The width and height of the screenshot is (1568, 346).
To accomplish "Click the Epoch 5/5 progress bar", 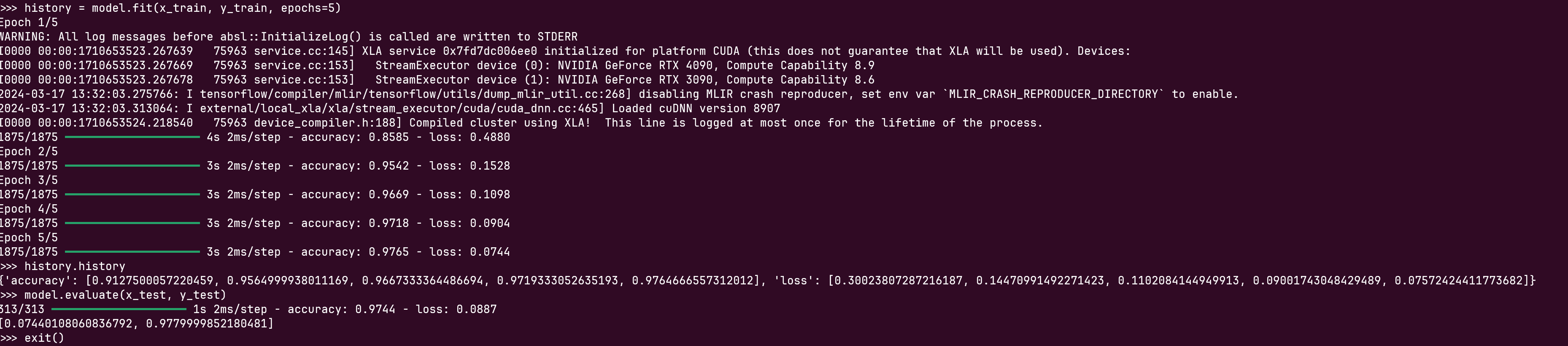I will pos(132,251).
